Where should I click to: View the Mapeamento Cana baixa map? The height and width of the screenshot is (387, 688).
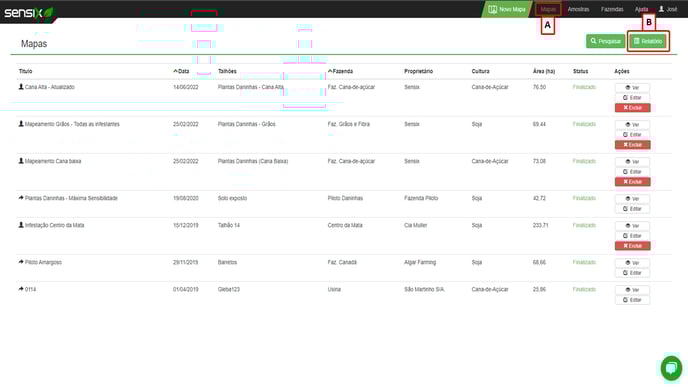click(632, 162)
